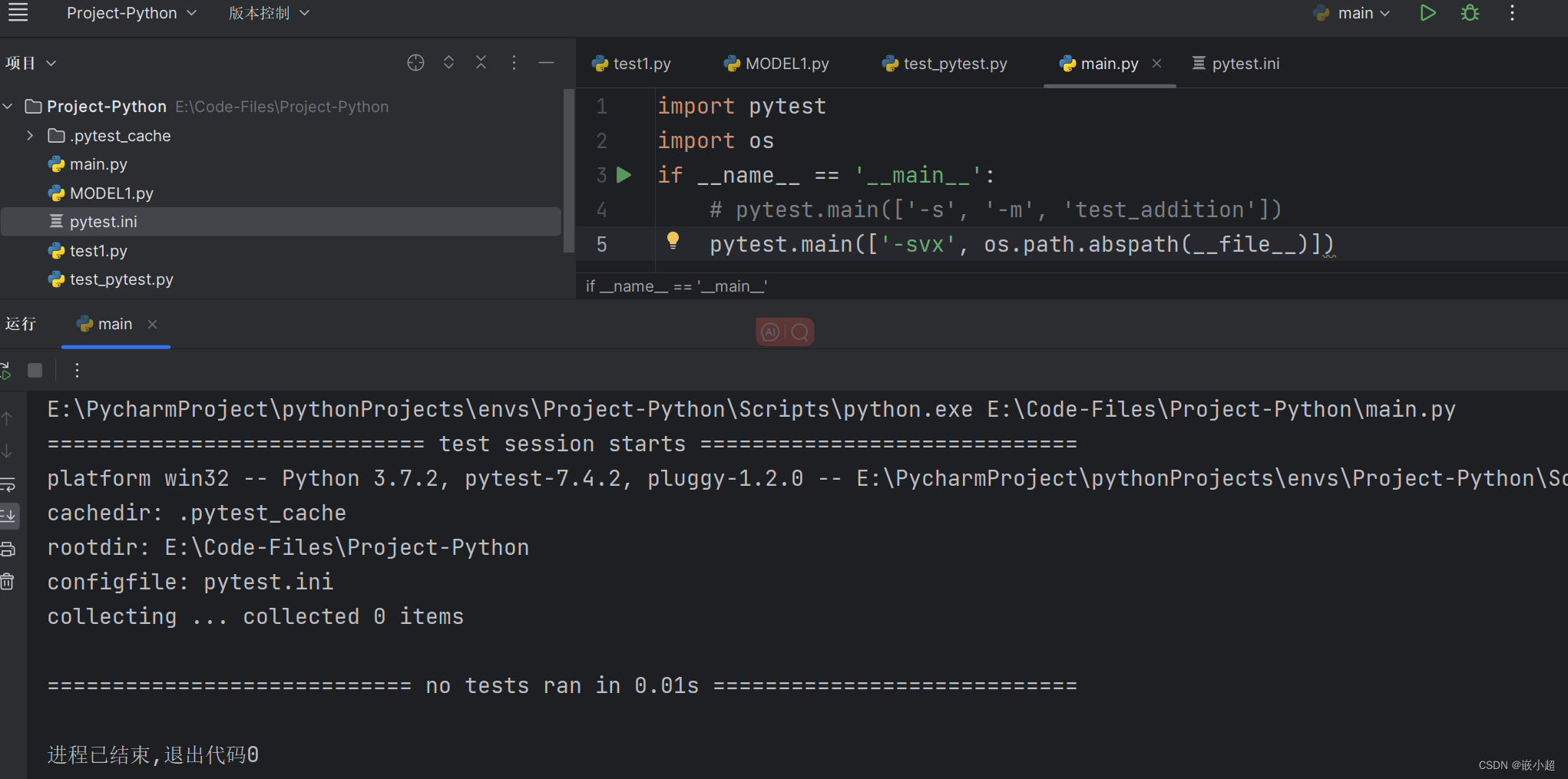
Task: Run the main configuration
Action: pos(1427,13)
